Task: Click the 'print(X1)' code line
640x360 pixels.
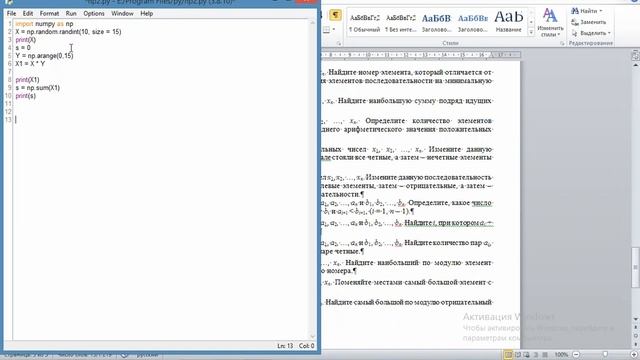Action: pos(27,80)
